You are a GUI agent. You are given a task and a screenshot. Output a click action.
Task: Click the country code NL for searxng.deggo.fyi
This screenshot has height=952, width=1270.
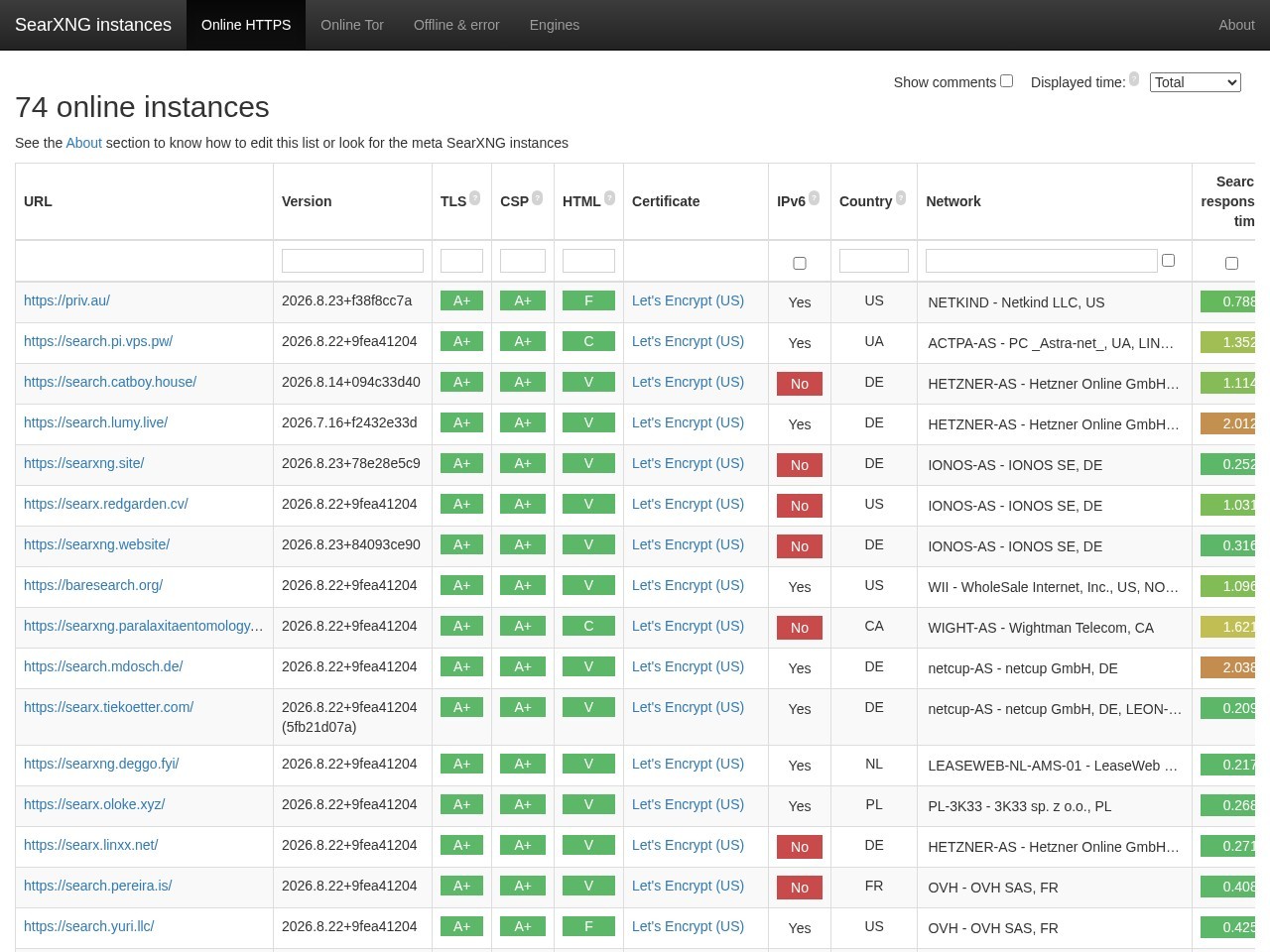pyautogui.click(x=874, y=764)
